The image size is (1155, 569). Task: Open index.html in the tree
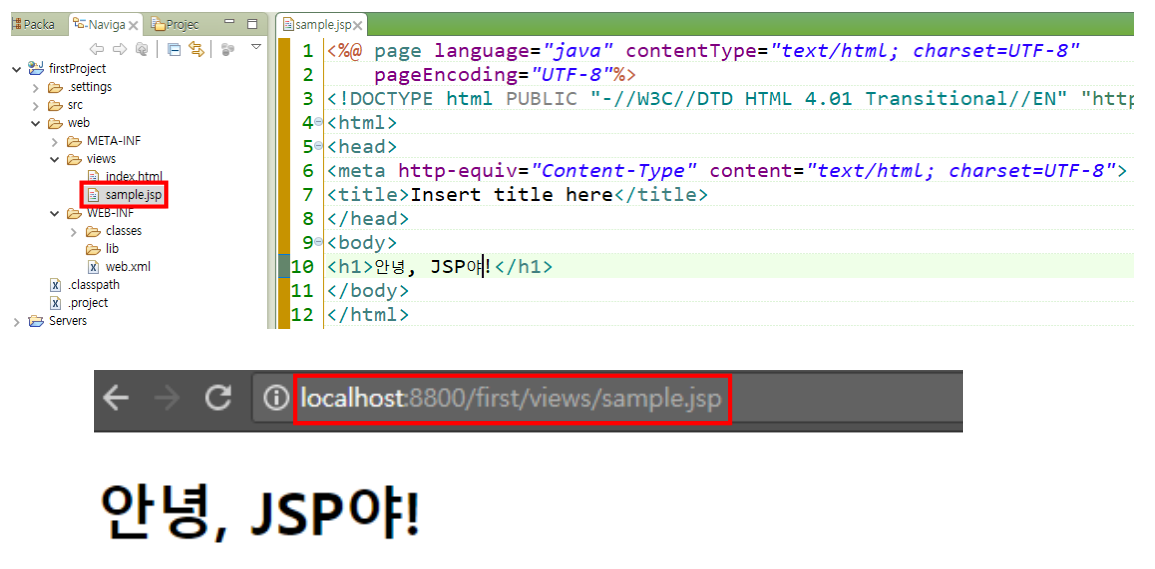point(133,177)
